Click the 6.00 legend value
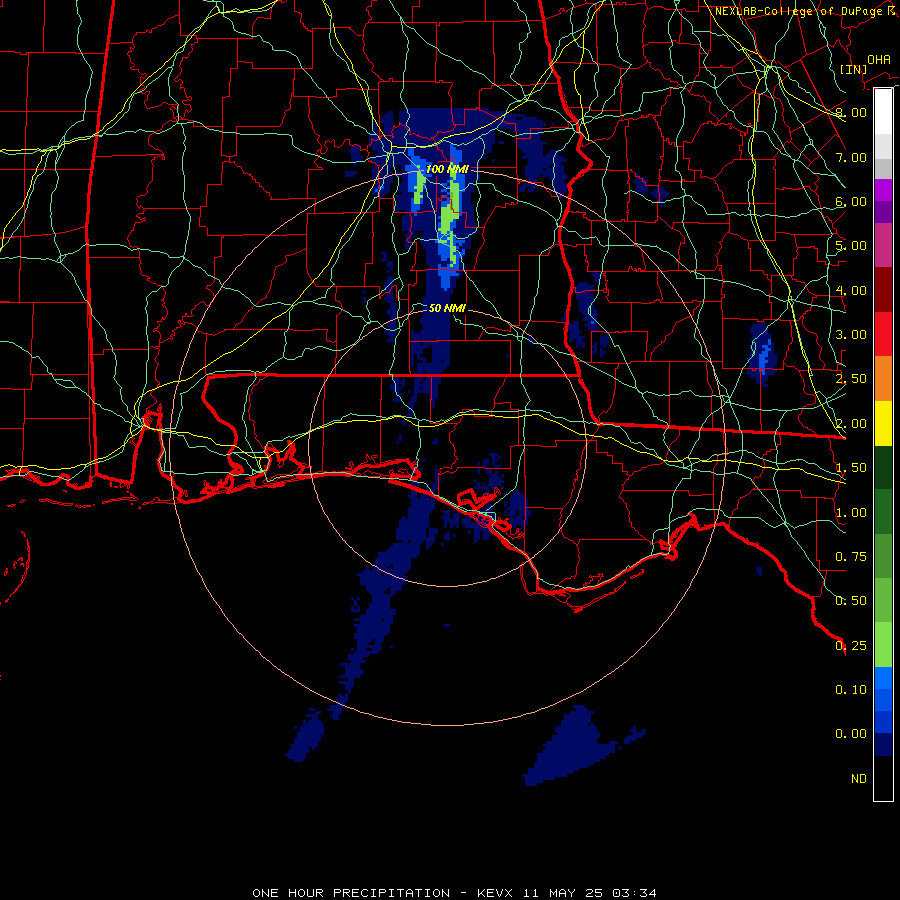The width and height of the screenshot is (900, 900). (851, 201)
